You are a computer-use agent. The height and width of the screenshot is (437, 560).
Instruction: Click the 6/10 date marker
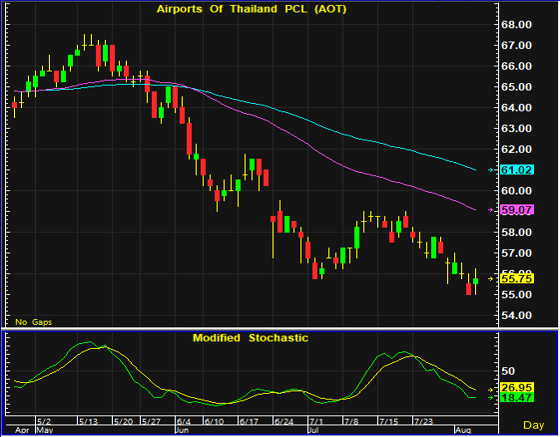(214, 421)
